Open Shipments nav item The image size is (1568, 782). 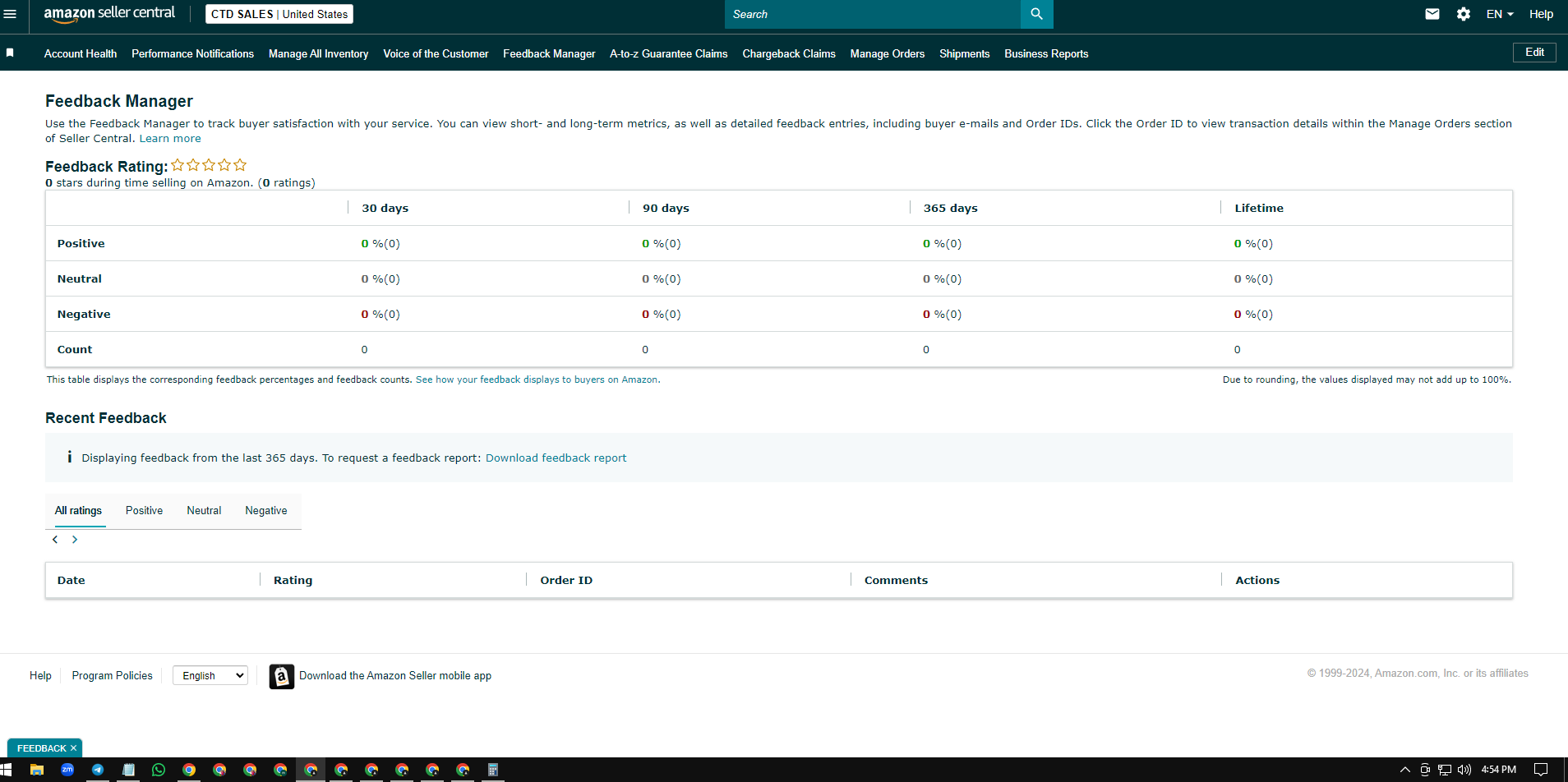click(964, 53)
